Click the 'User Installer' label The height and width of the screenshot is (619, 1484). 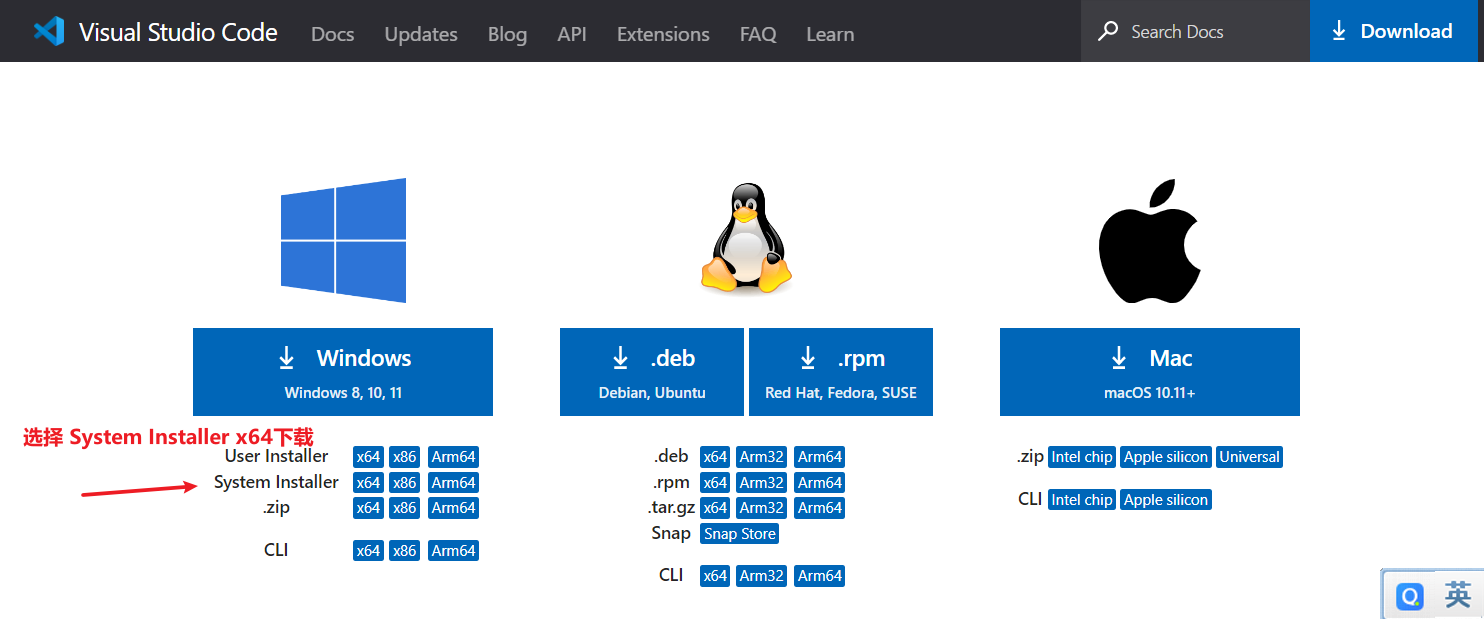point(277,456)
